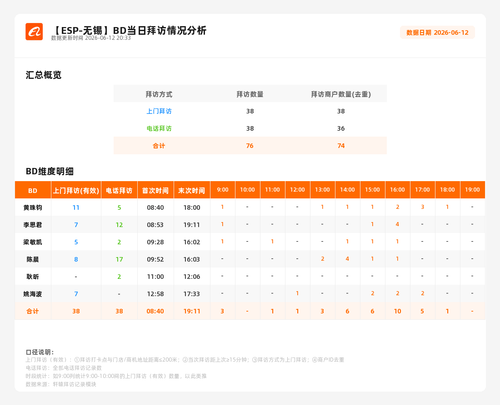Click the first visit time 12:58
This screenshot has width=500, height=405.
coord(155,294)
